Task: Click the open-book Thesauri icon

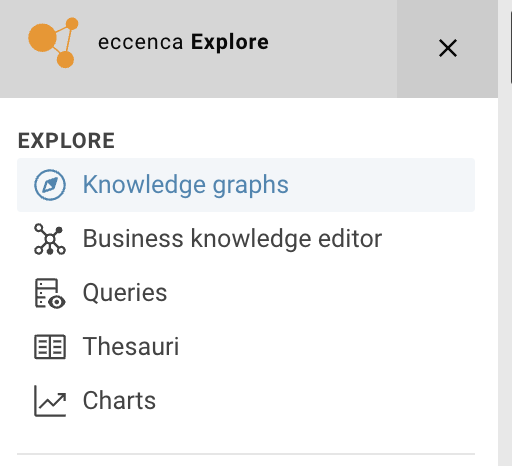Action: [50, 347]
